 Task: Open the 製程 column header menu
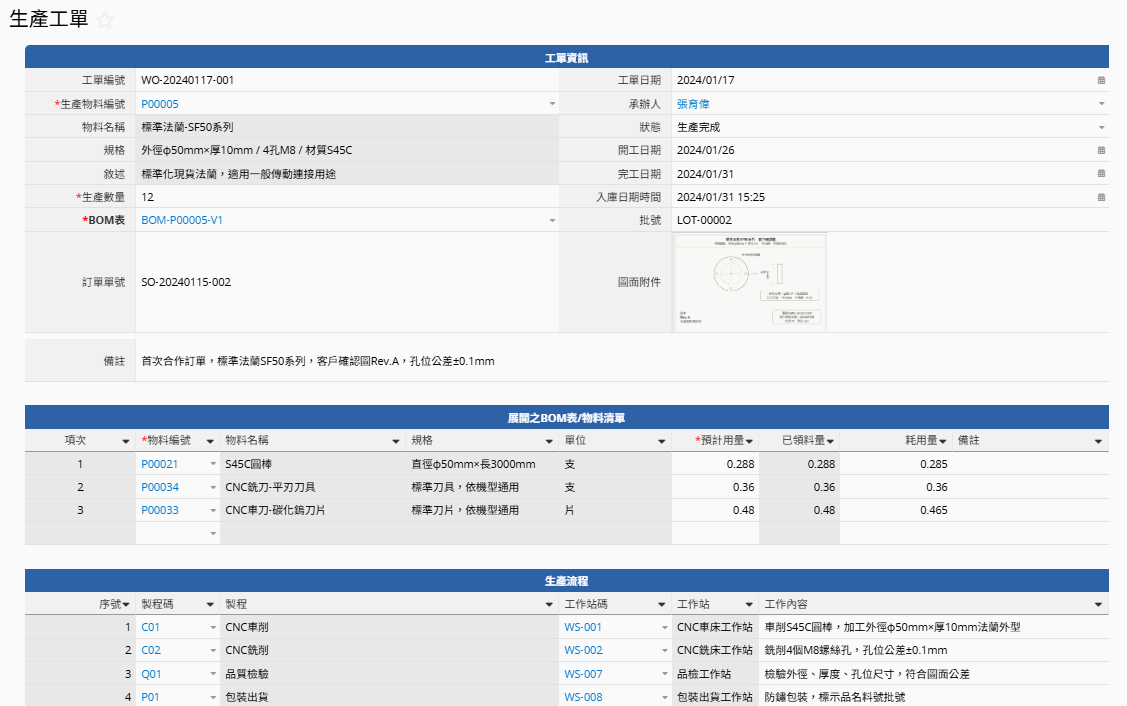[x=549, y=604]
